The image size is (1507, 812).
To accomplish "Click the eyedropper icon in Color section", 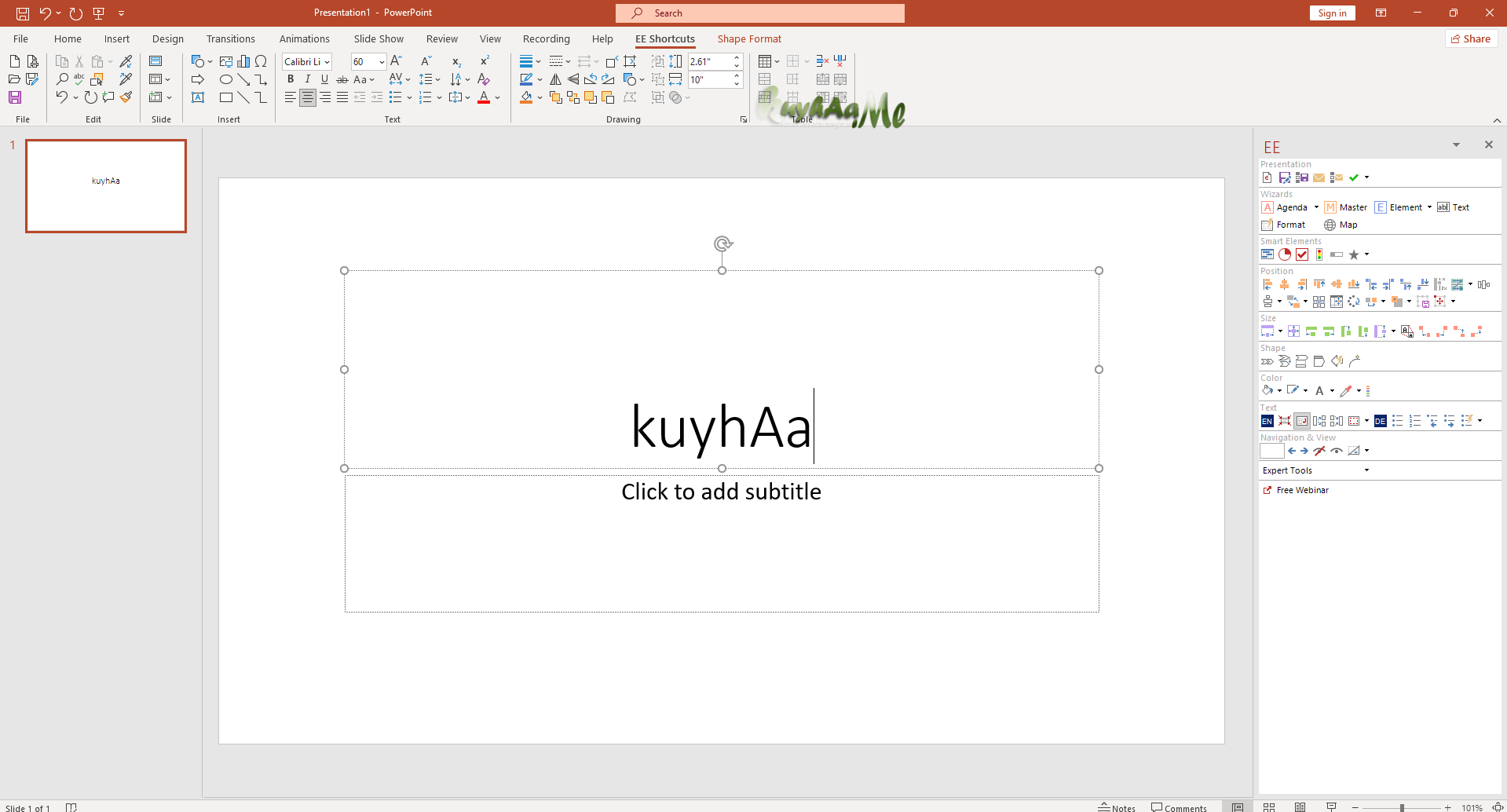I will pyautogui.click(x=1346, y=391).
